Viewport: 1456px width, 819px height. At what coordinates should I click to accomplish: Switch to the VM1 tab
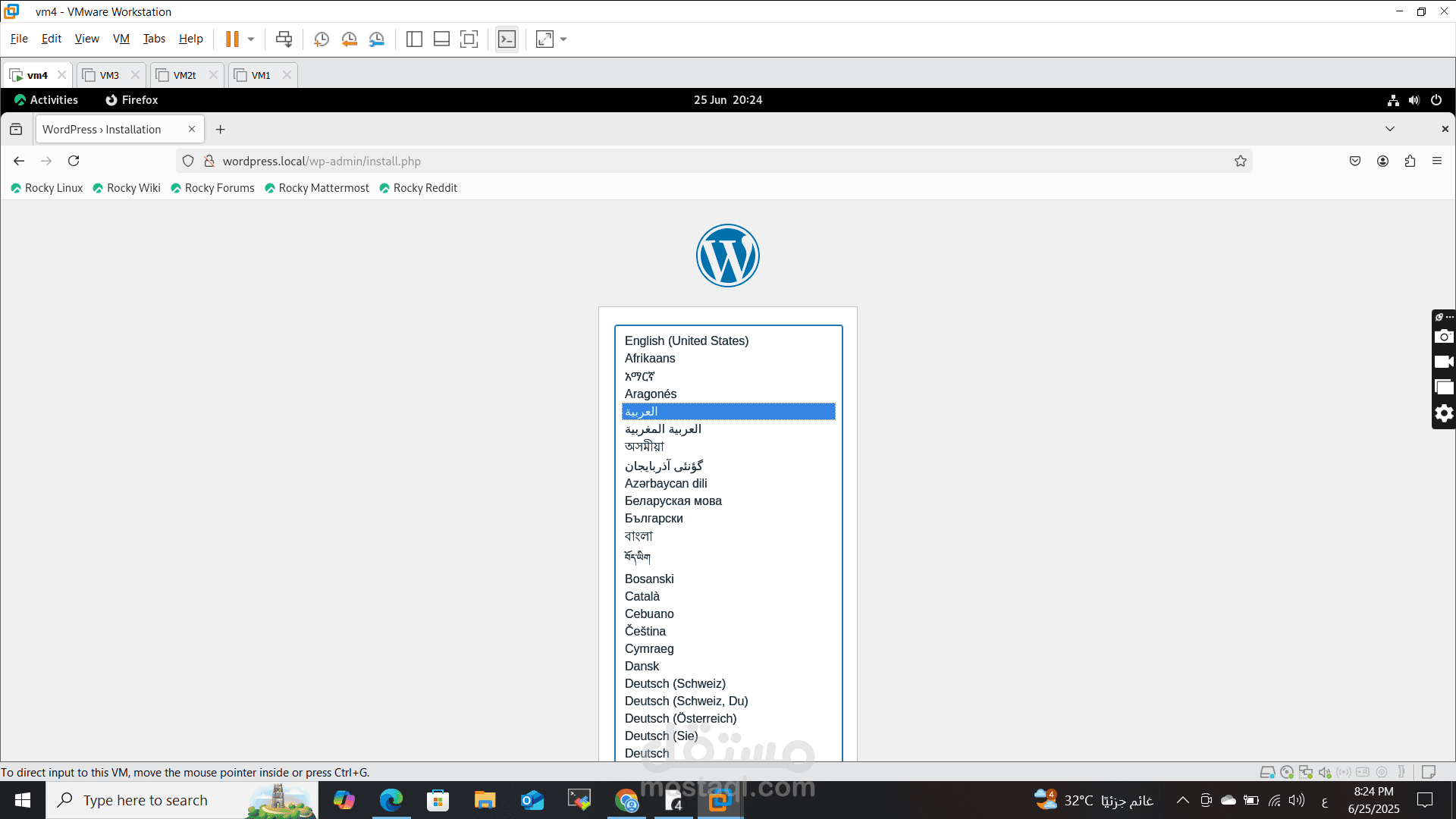[261, 75]
